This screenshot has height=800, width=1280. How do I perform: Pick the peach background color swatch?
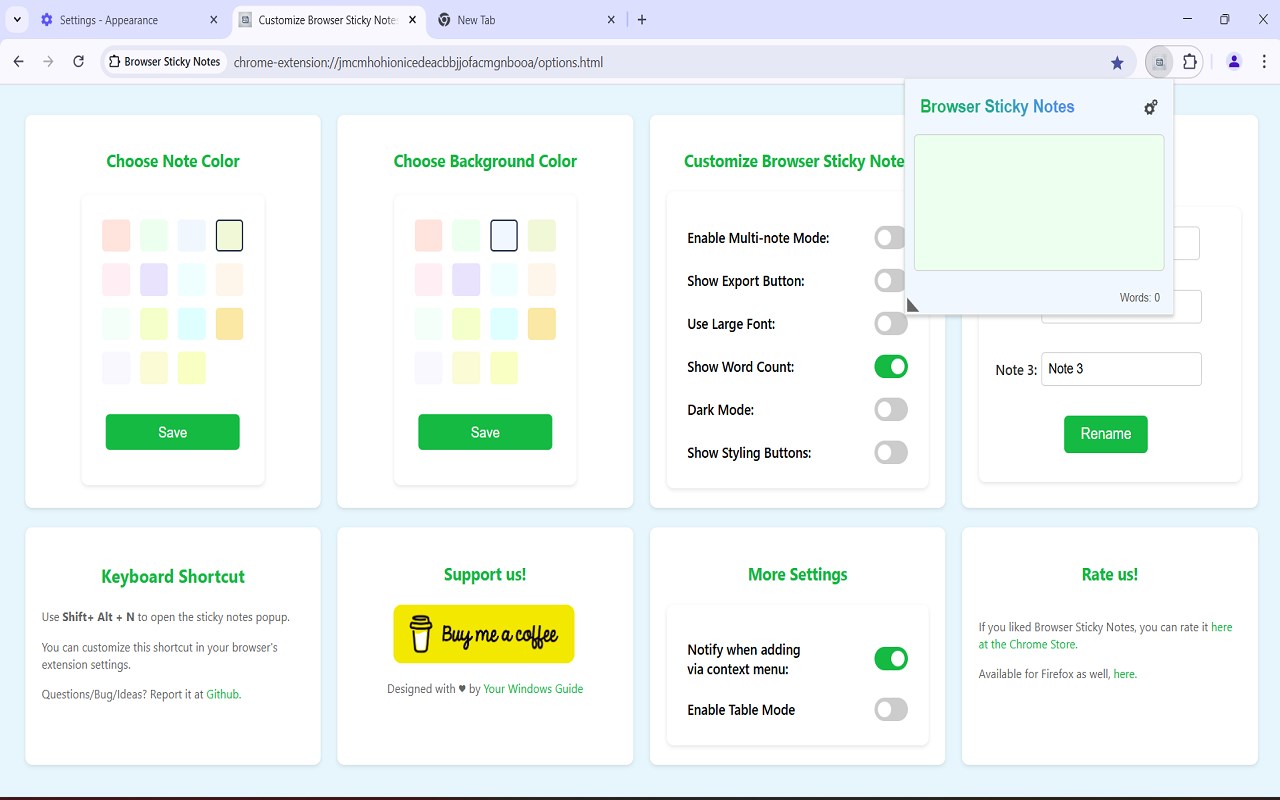coord(542,280)
